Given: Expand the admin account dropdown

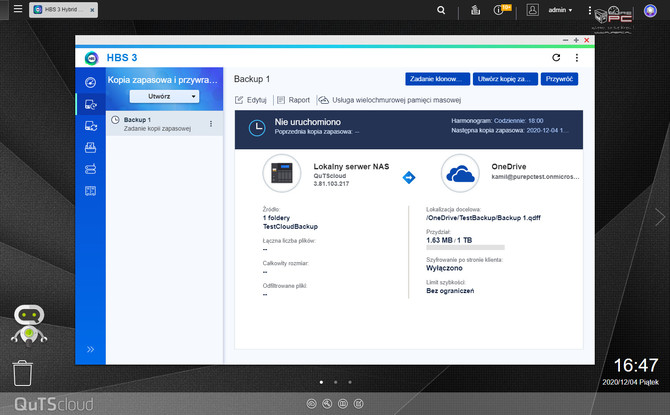Looking at the screenshot, I should (560, 10).
